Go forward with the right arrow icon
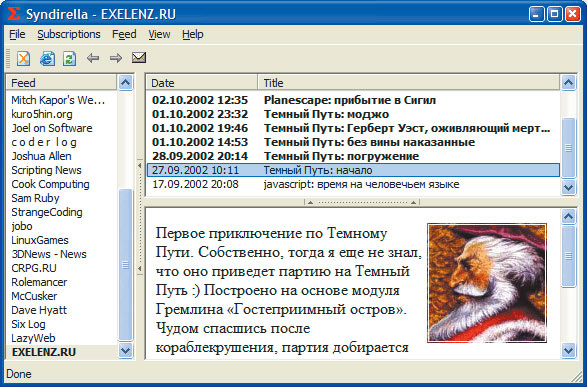 [116, 58]
